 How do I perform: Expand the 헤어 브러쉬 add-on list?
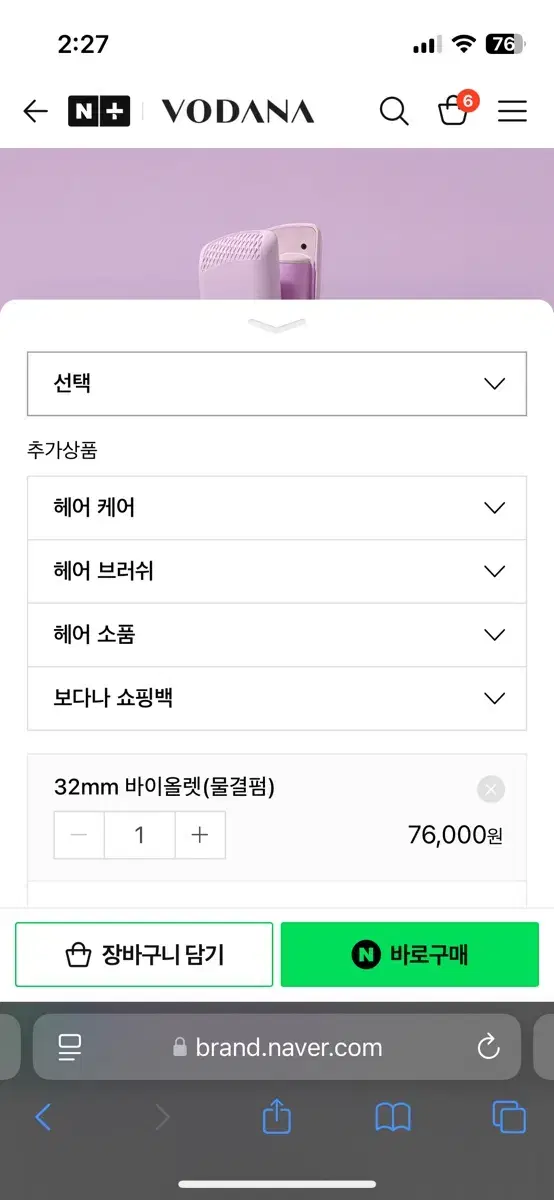point(277,572)
